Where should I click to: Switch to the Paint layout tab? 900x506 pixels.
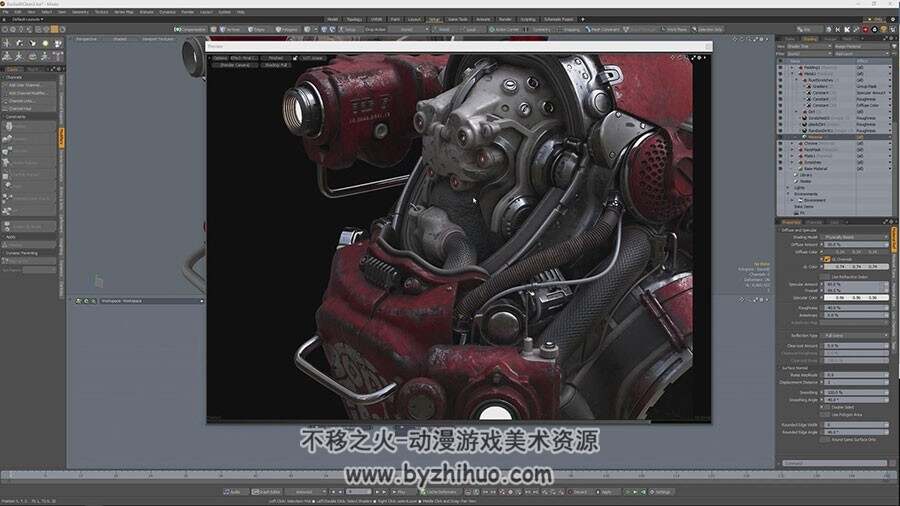[395, 19]
